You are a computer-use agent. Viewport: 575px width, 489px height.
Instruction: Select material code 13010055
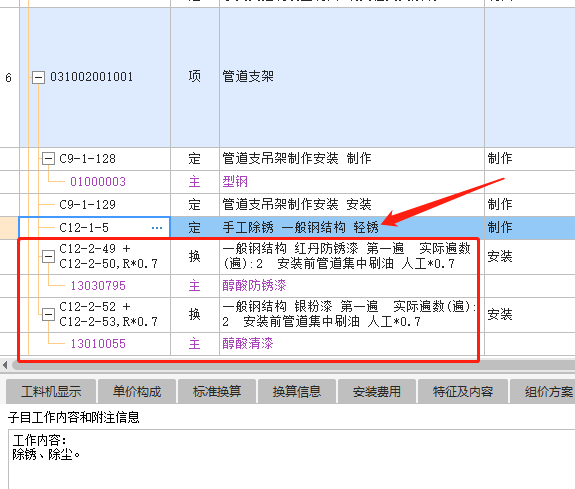pyautogui.click(x=98, y=344)
